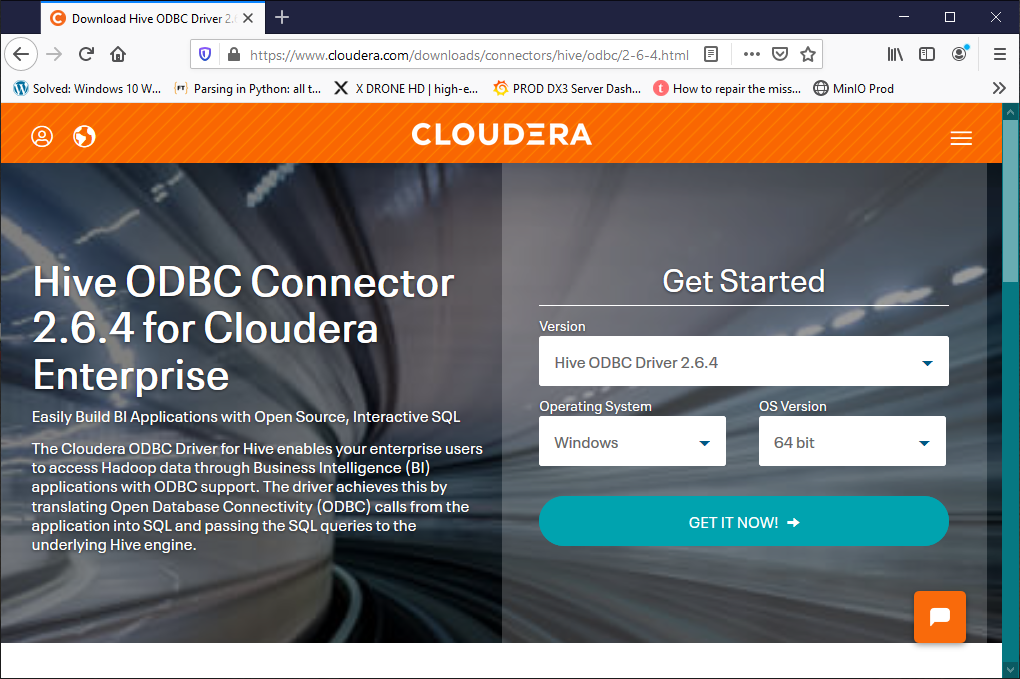Expand the OS Version dropdown

pyautogui.click(x=852, y=442)
